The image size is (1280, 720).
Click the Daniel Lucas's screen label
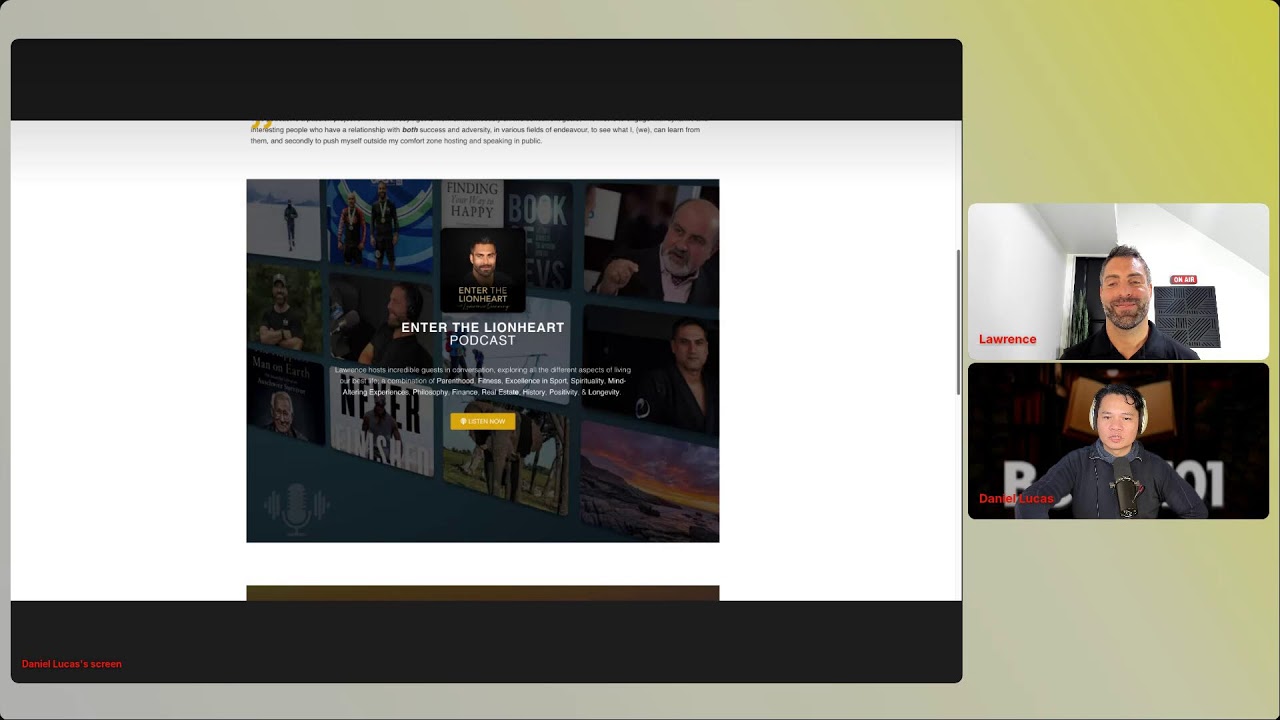point(72,664)
